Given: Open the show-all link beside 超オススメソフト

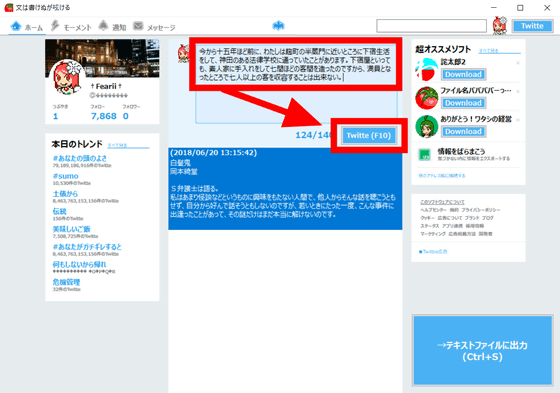Looking at the screenshot, I should pyautogui.click(x=489, y=51).
